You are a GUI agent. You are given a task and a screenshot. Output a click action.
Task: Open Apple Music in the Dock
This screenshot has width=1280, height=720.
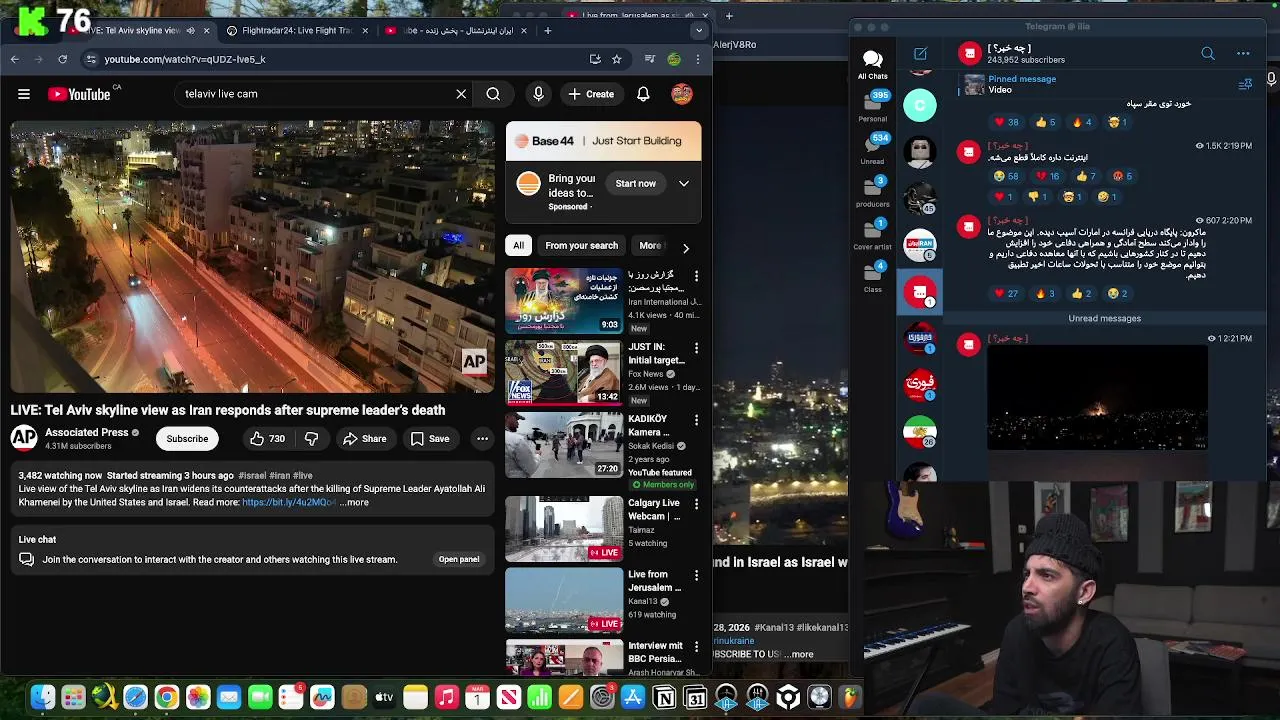446,697
